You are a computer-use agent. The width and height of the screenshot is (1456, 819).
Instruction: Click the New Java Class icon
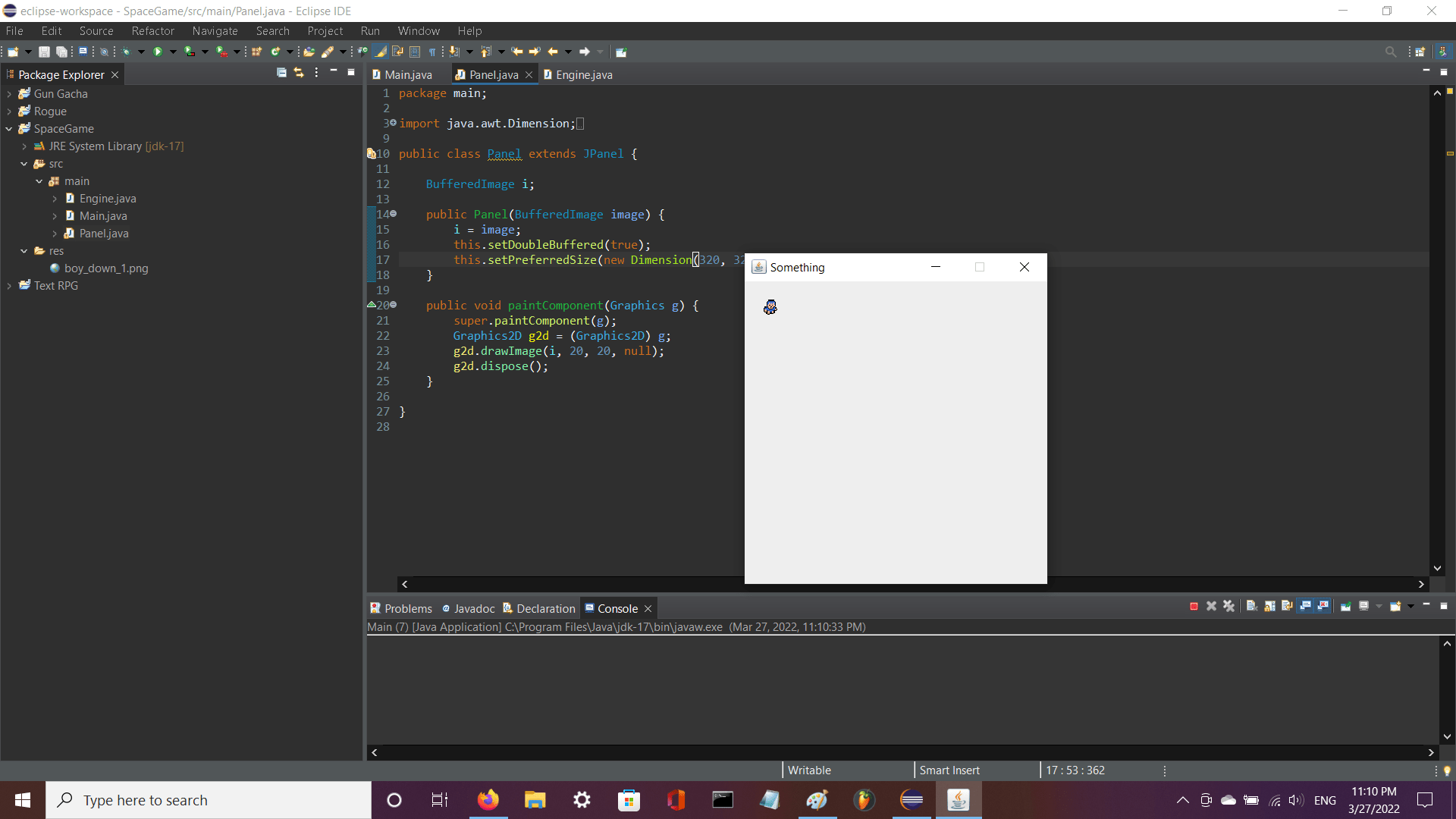coord(275,52)
